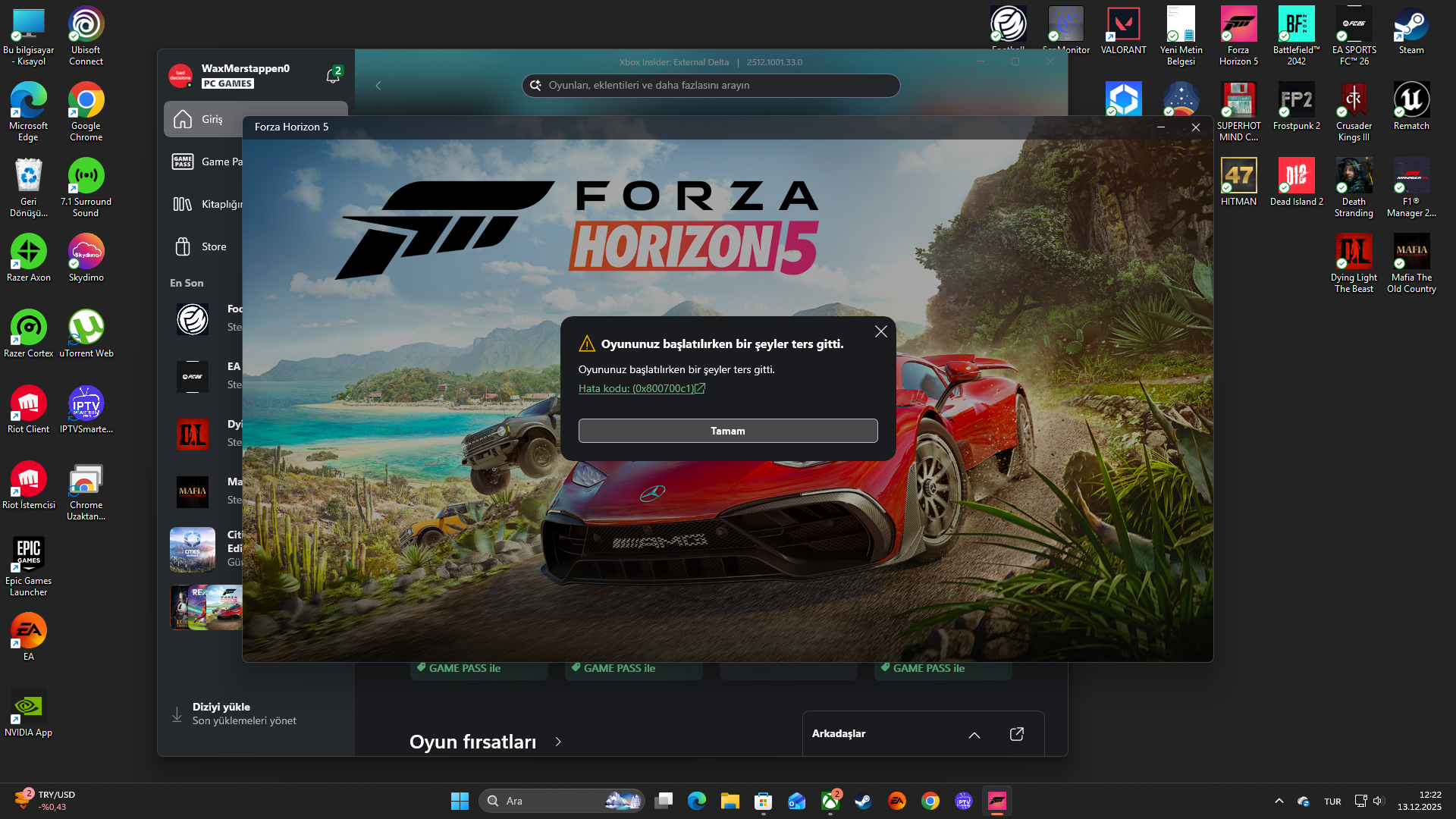1456x819 pixels.
Task: Open Windows Start menu
Action: [460, 801]
